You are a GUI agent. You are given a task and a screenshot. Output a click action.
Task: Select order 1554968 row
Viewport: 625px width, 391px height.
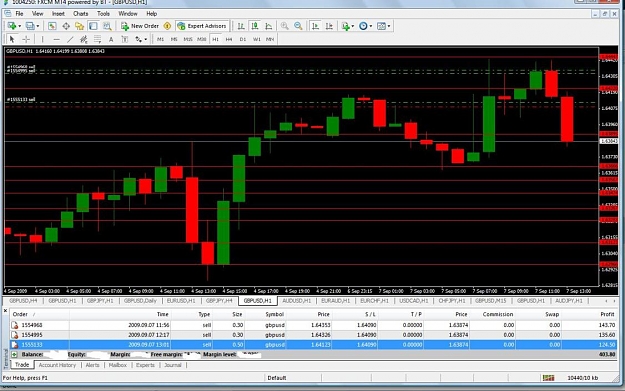(x=313, y=325)
